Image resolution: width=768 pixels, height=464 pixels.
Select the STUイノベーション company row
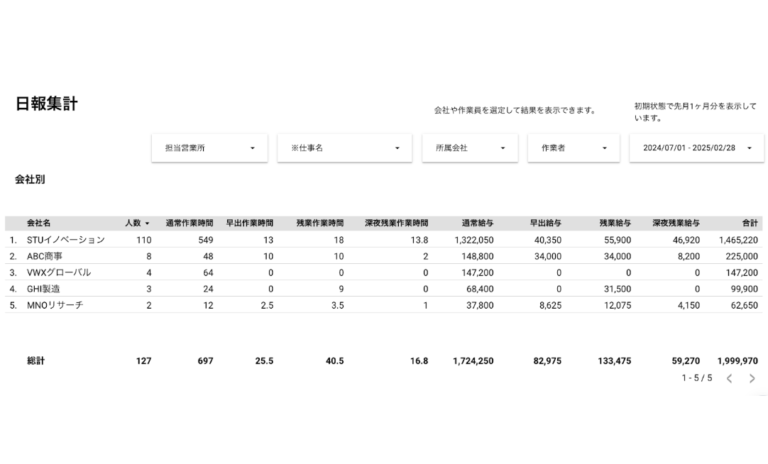(x=65, y=240)
